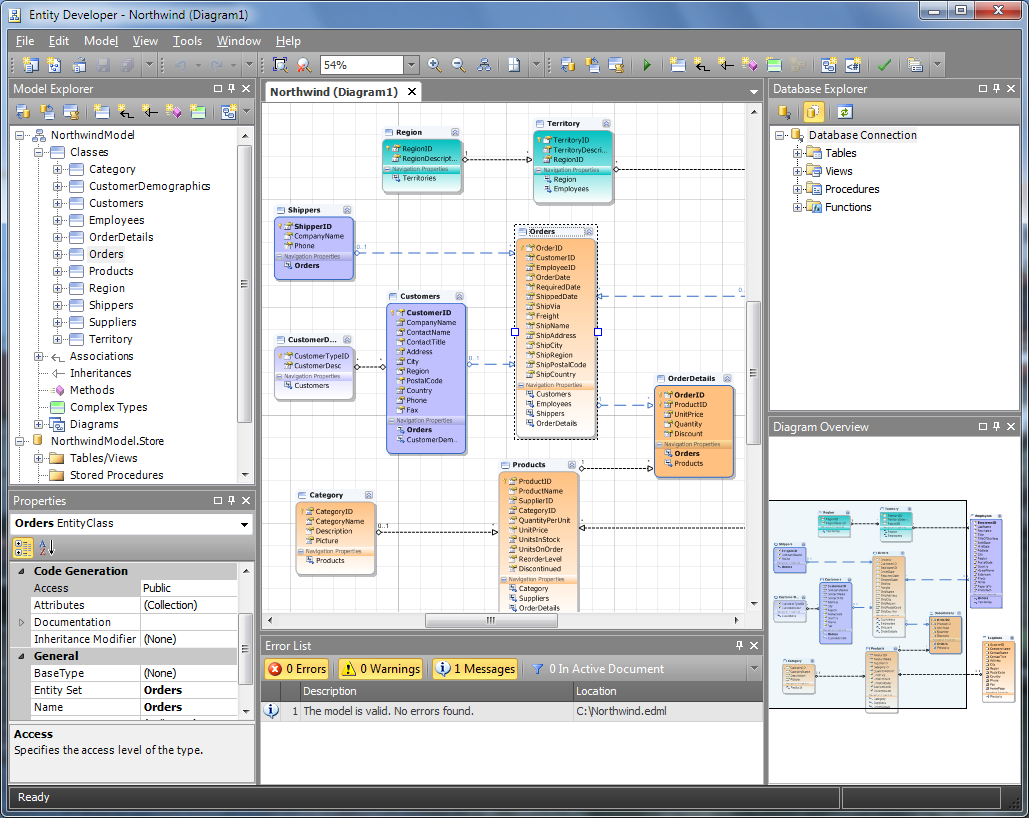Float the Database Explorer panel
Image resolution: width=1029 pixels, height=818 pixels.
point(982,89)
